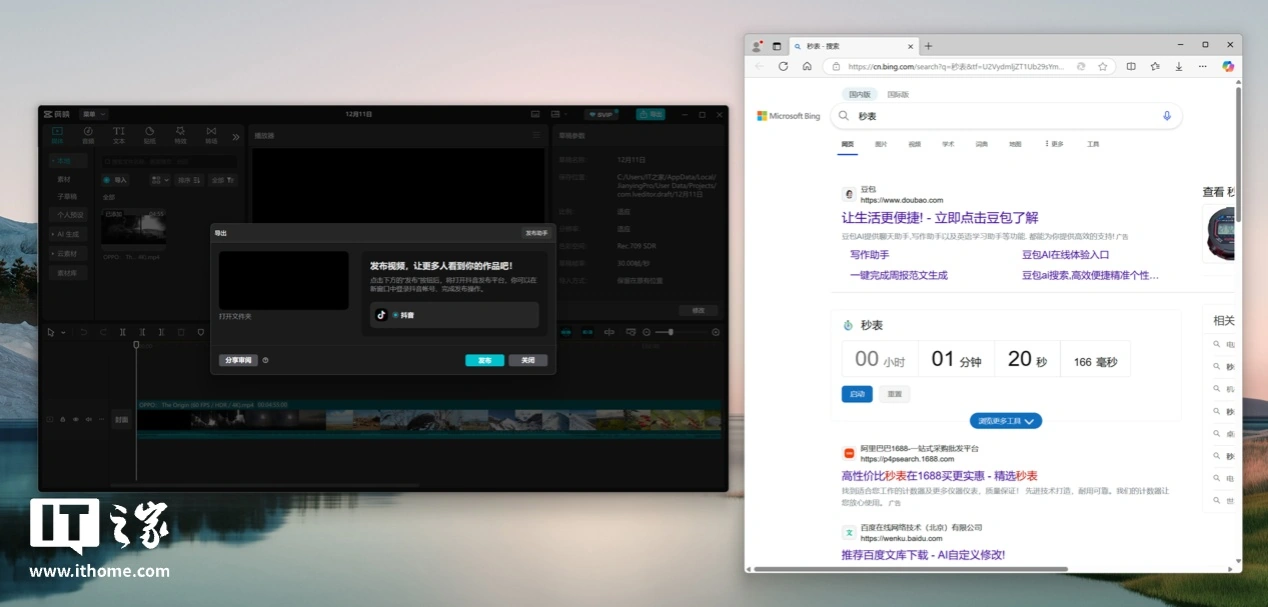Expand the 云素材 sidebar section

coord(69,253)
